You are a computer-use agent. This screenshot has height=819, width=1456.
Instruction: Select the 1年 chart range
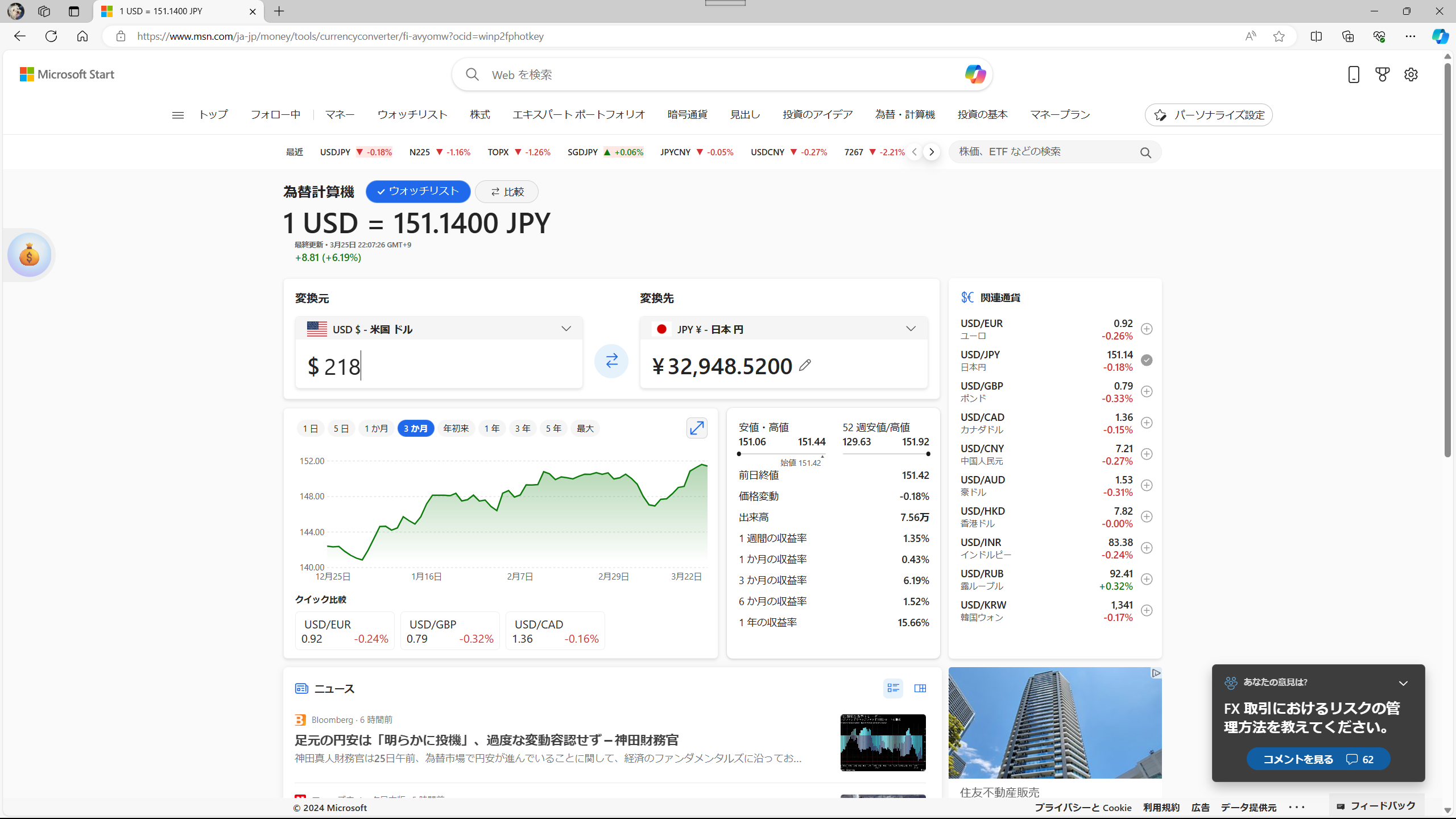pos(492,428)
